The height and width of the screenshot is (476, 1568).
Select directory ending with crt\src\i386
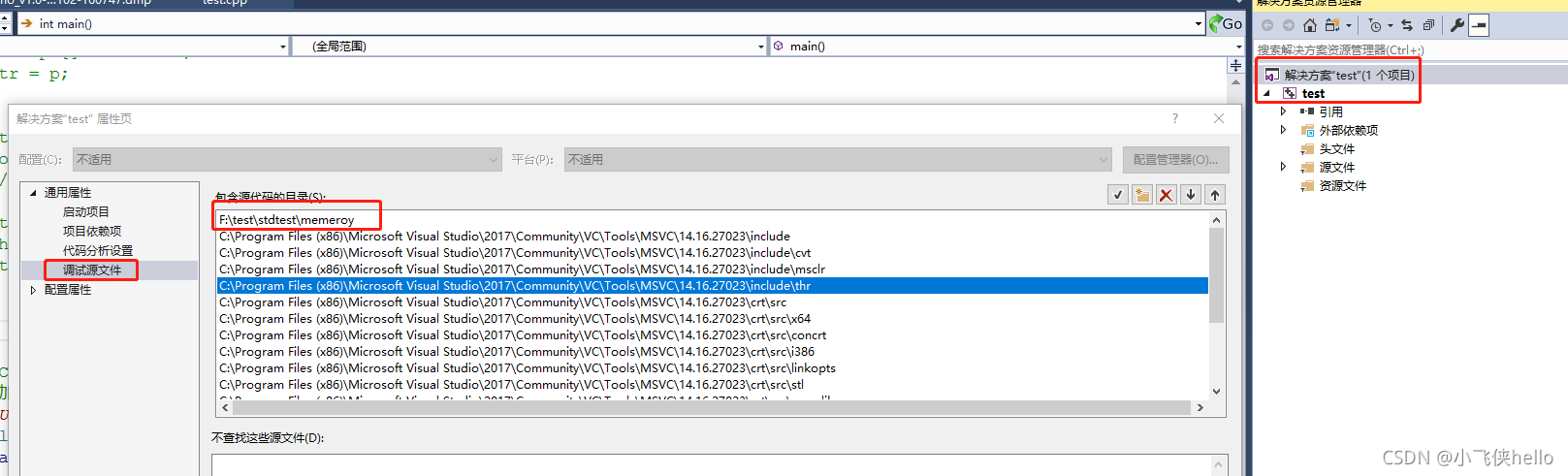coord(713,351)
